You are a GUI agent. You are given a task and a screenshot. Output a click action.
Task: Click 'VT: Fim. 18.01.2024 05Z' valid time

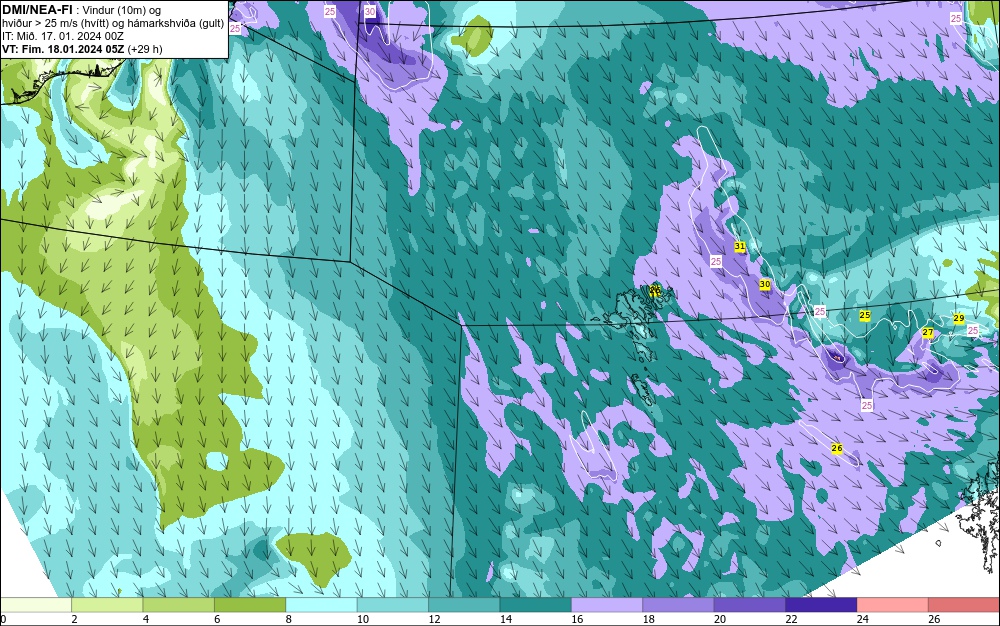click(x=63, y=49)
